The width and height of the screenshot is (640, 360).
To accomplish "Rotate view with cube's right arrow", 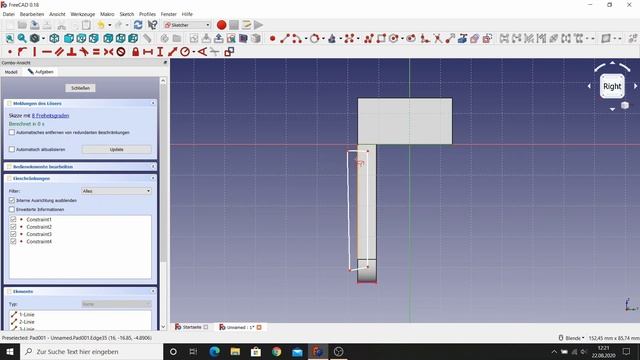I will 635,86.
